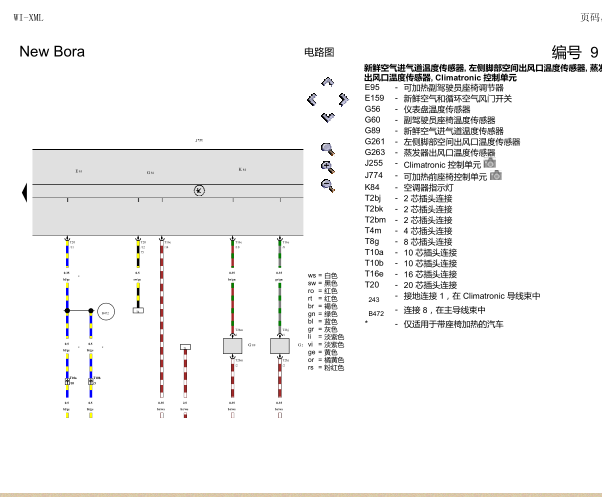Zoom in with the plus magnifier

(x=327, y=167)
